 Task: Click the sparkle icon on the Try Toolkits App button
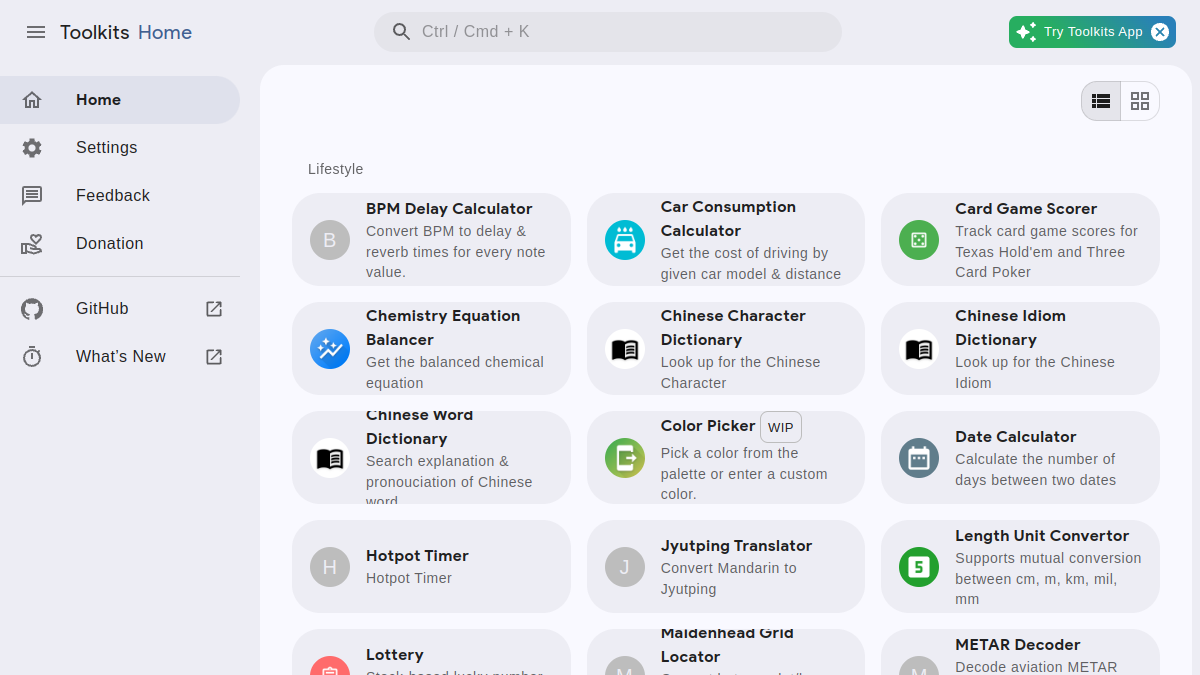(1026, 32)
